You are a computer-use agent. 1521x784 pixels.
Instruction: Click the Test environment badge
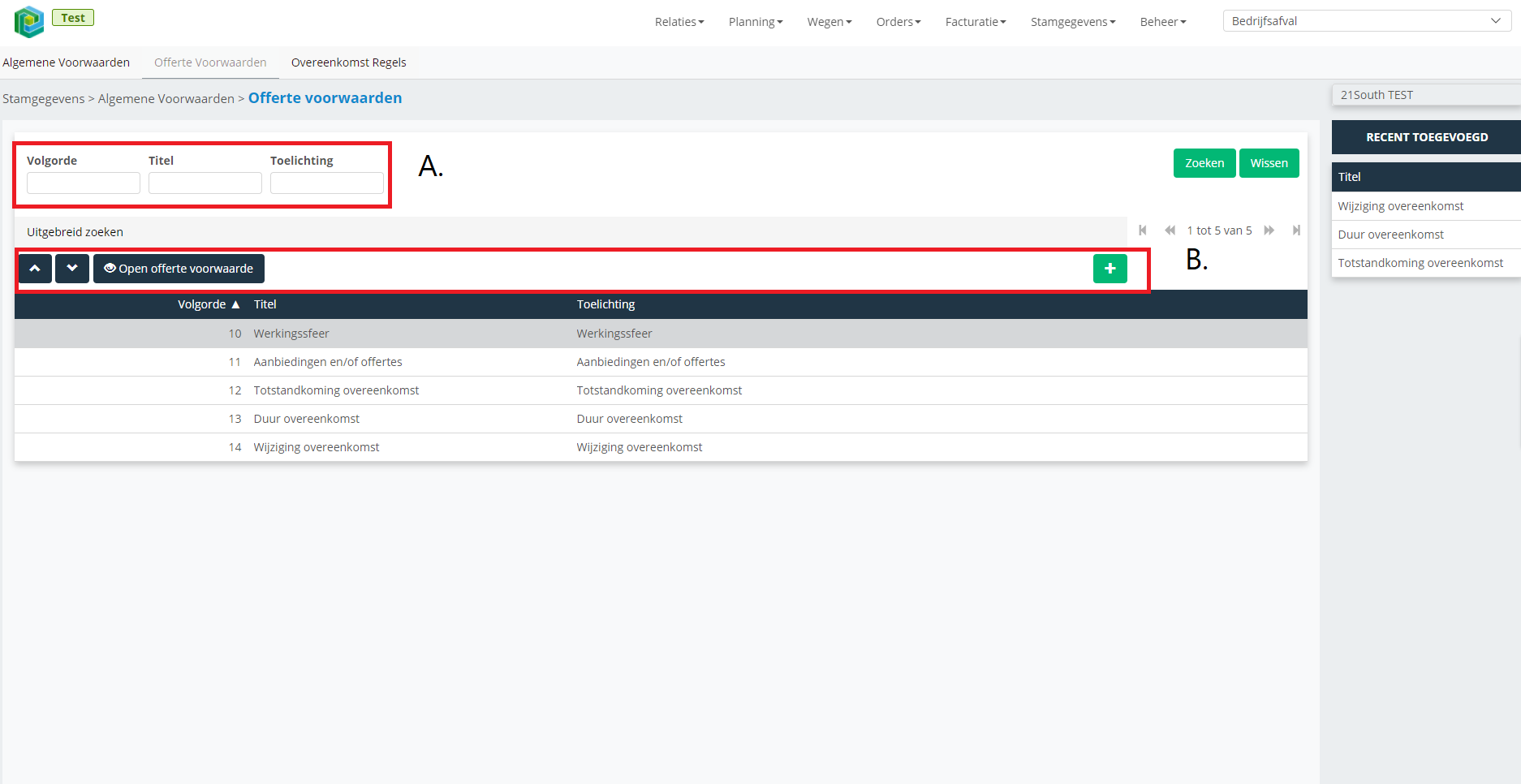[x=73, y=18]
